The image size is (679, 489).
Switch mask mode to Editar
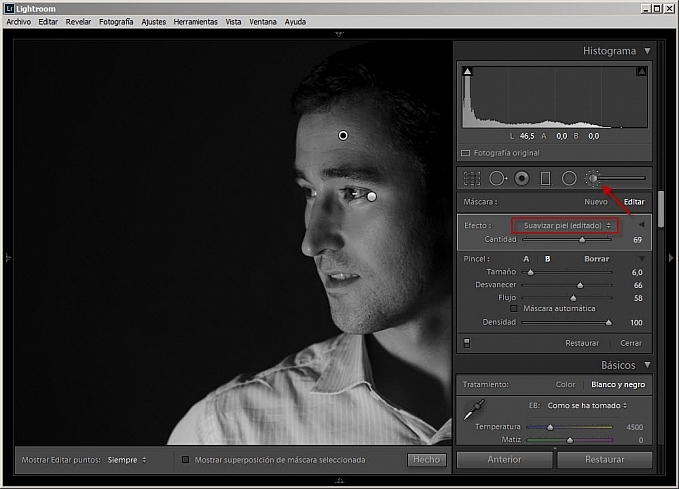pos(634,202)
